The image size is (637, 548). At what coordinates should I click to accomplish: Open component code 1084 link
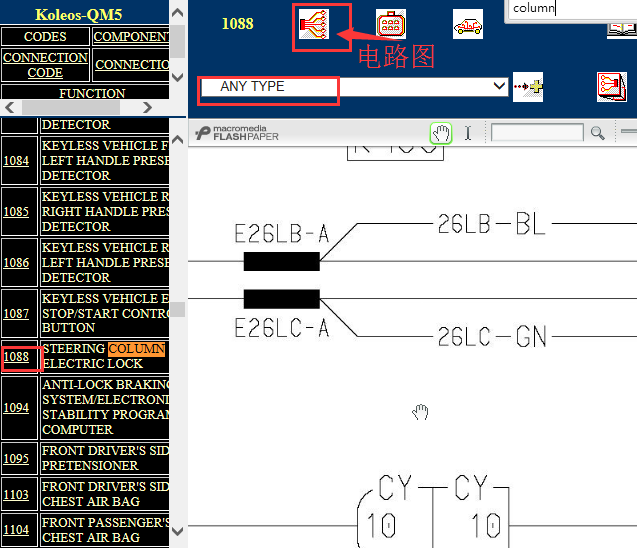[16, 161]
